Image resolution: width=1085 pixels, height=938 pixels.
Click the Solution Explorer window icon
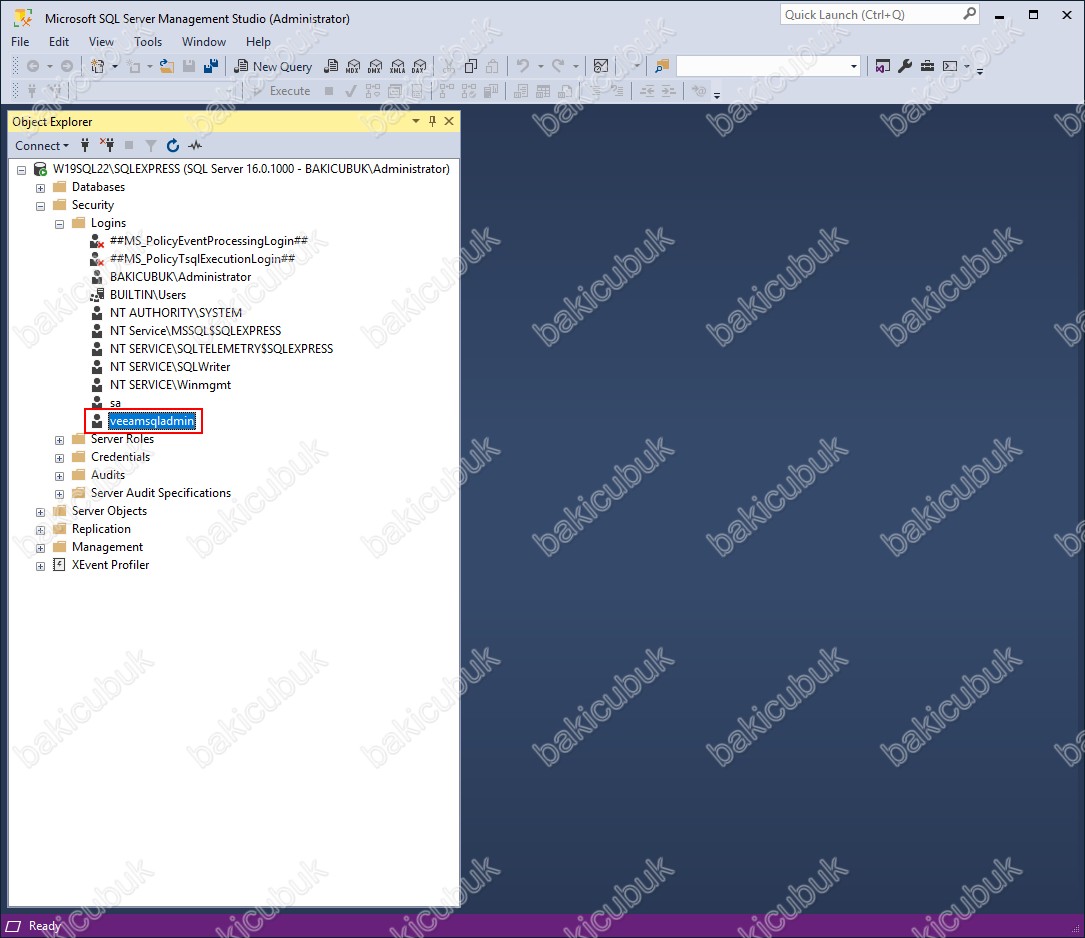882,66
